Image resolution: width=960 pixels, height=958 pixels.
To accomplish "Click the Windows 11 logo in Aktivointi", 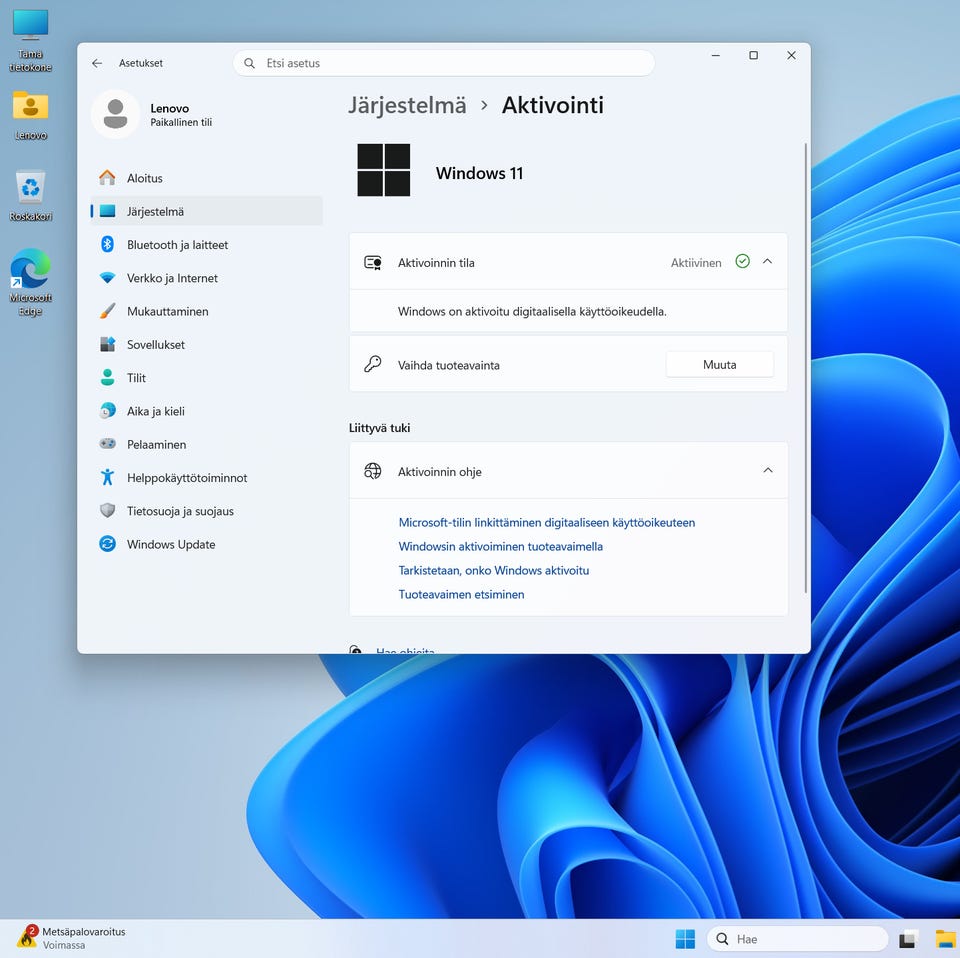I will point(383,170).
